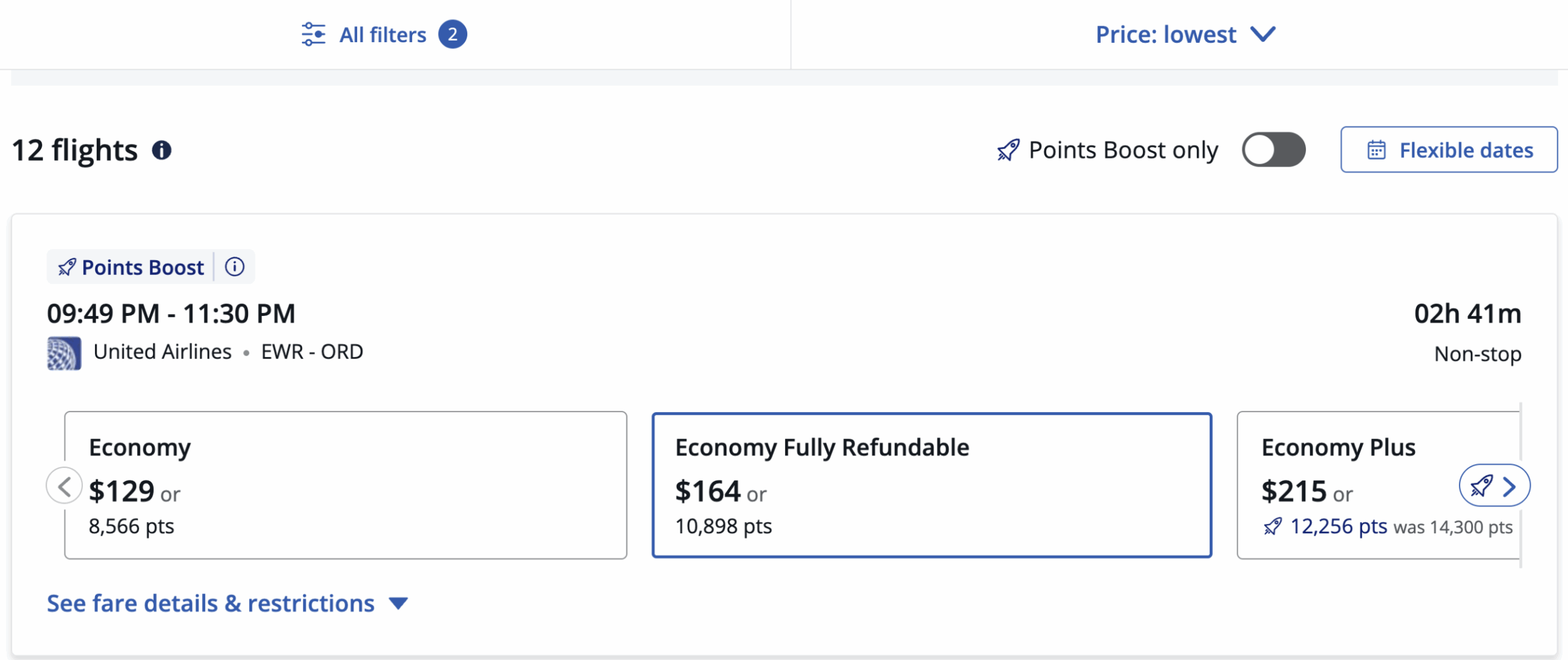Viewport: 1568px width, 660px height.
Task: Click the Points Boost info circle icon
Action: (235, 267)
